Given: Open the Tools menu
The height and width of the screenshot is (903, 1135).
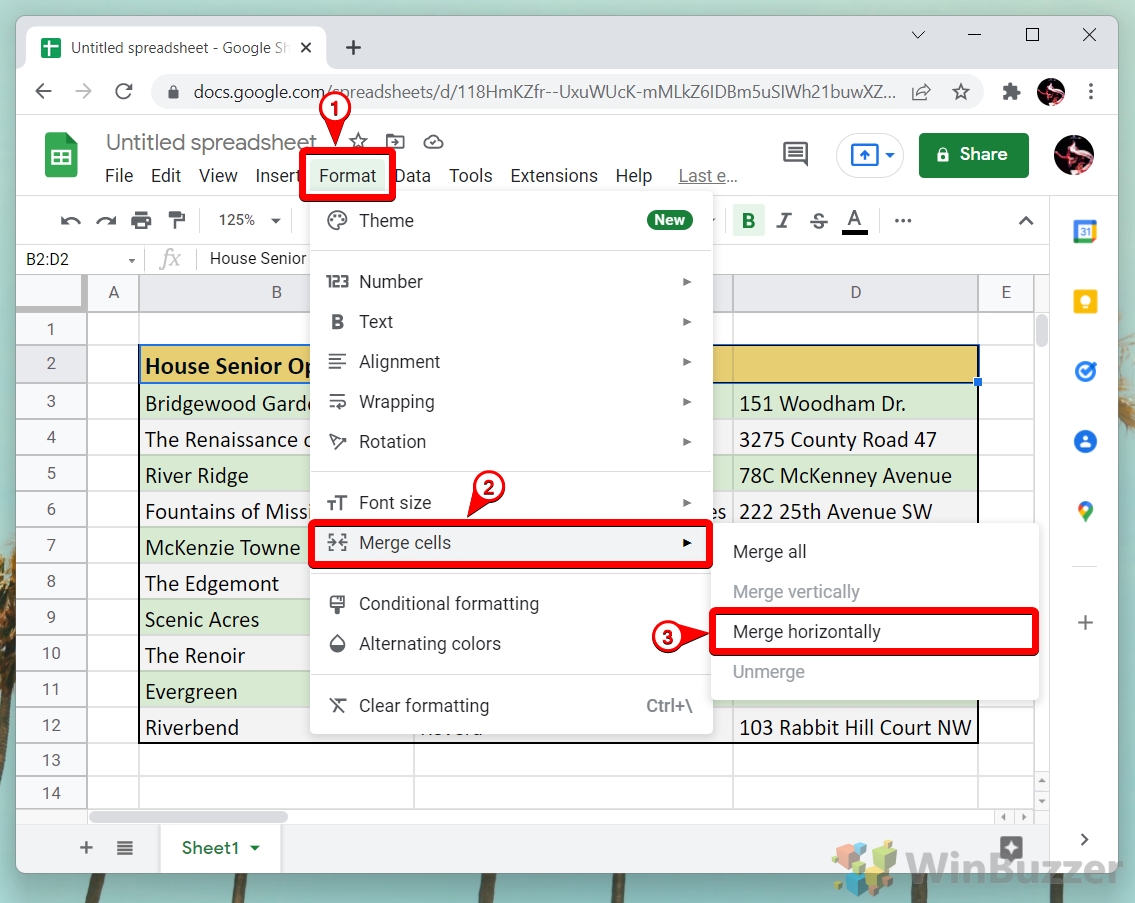Looking at the screenshot, I should click(471, 176).
